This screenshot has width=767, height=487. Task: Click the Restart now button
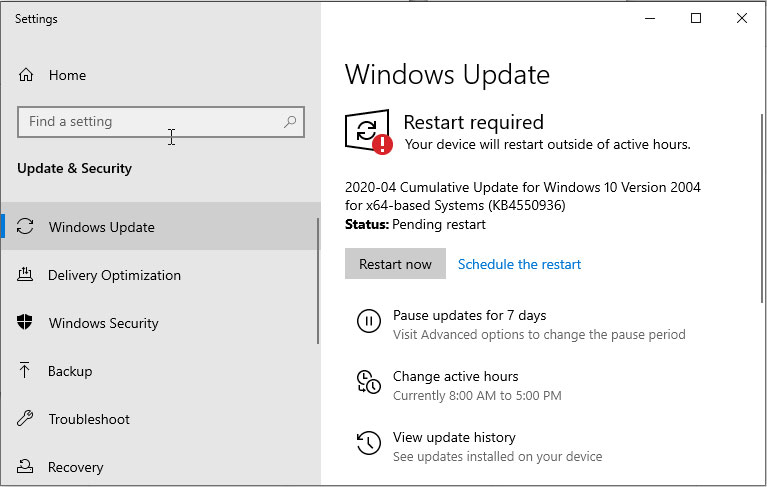395,264
